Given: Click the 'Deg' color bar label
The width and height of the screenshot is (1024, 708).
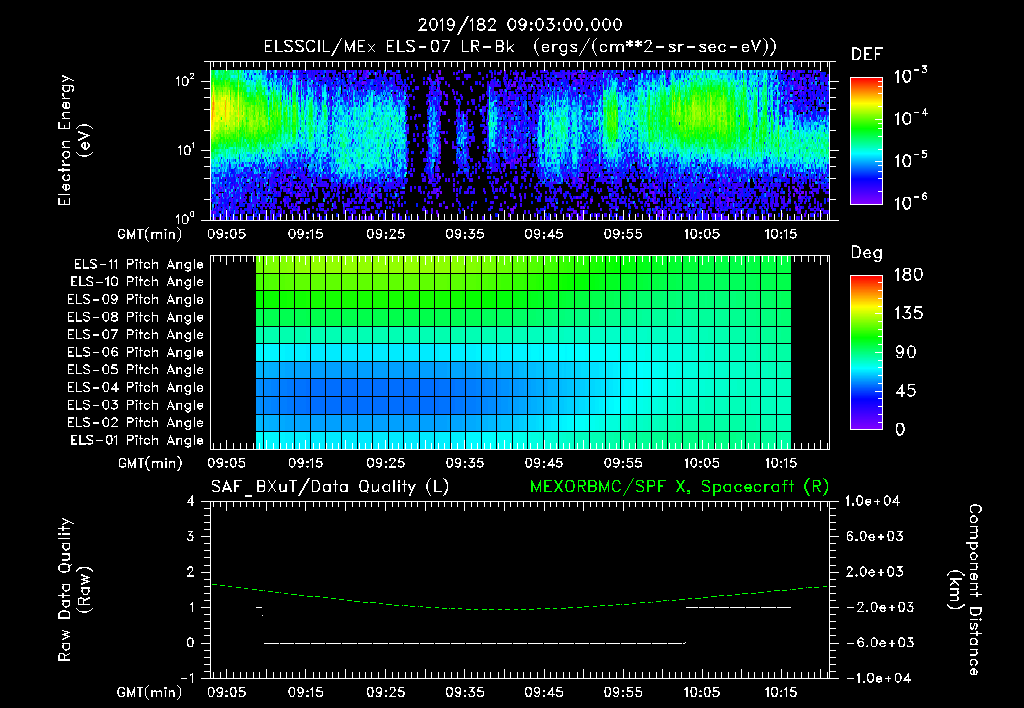Looking at the screenshot, I should point(867,253).
